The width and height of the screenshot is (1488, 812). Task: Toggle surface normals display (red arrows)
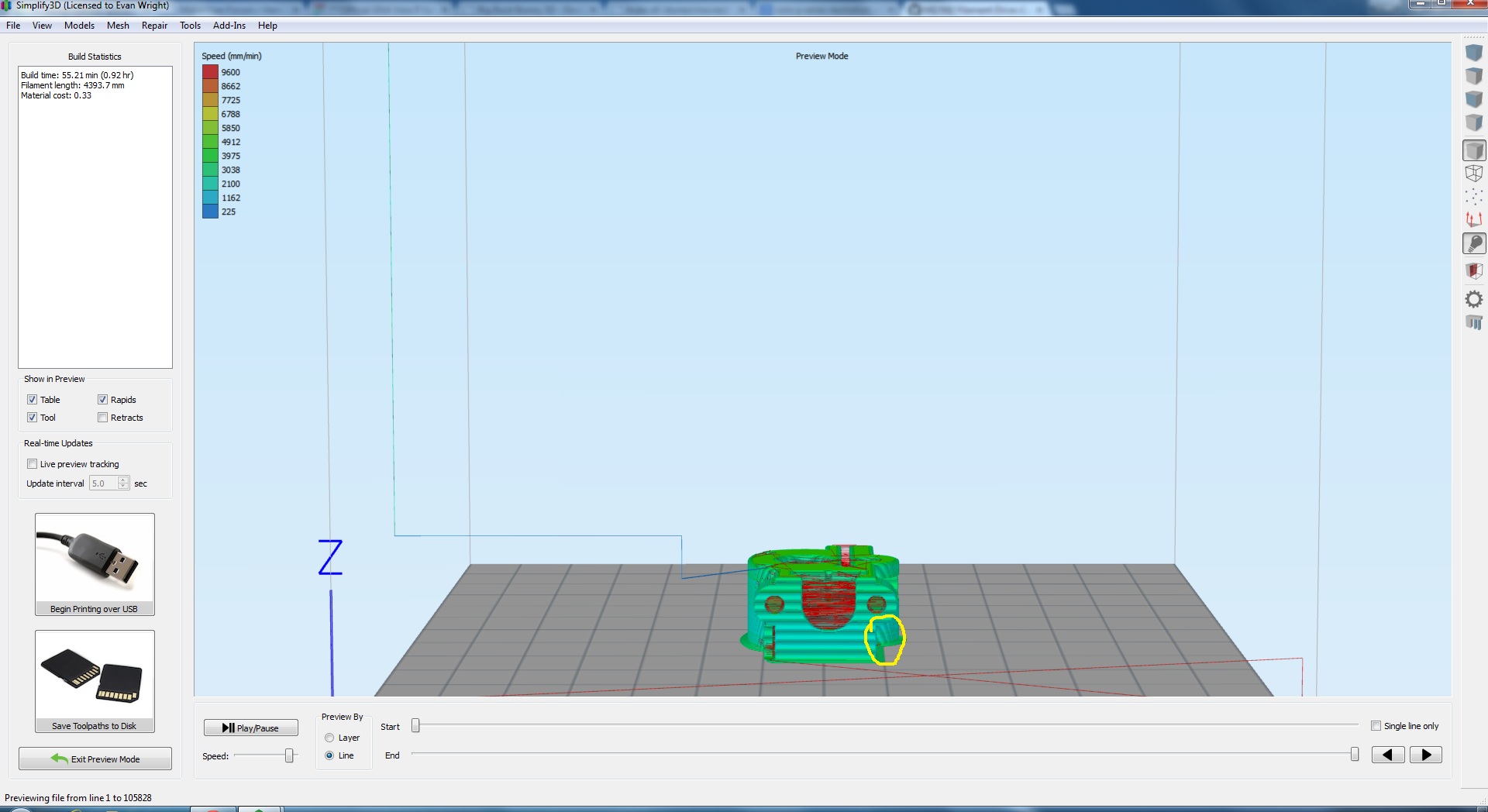tap(1473, 220)
